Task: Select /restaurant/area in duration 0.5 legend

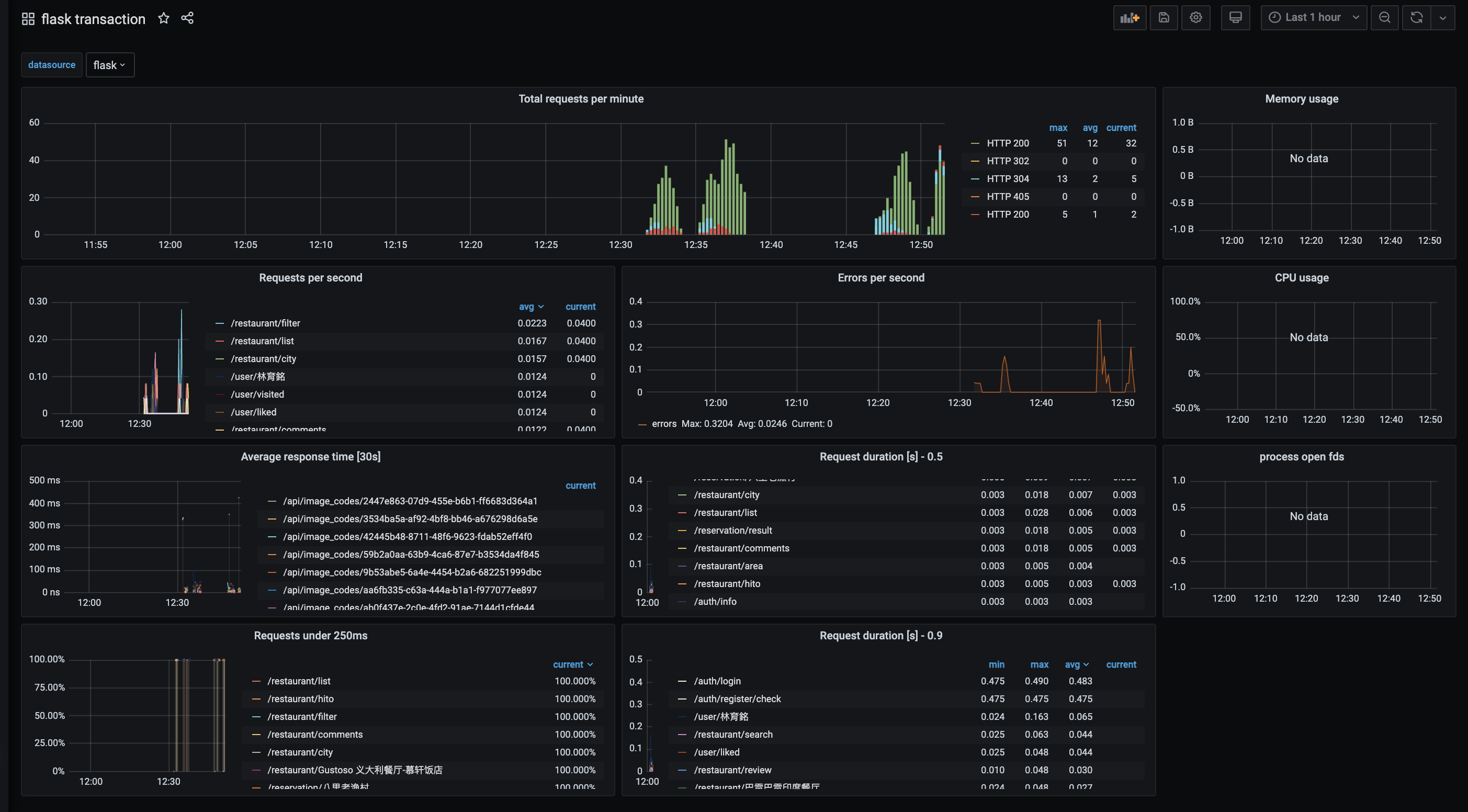Action: click(x=728, y=566)
